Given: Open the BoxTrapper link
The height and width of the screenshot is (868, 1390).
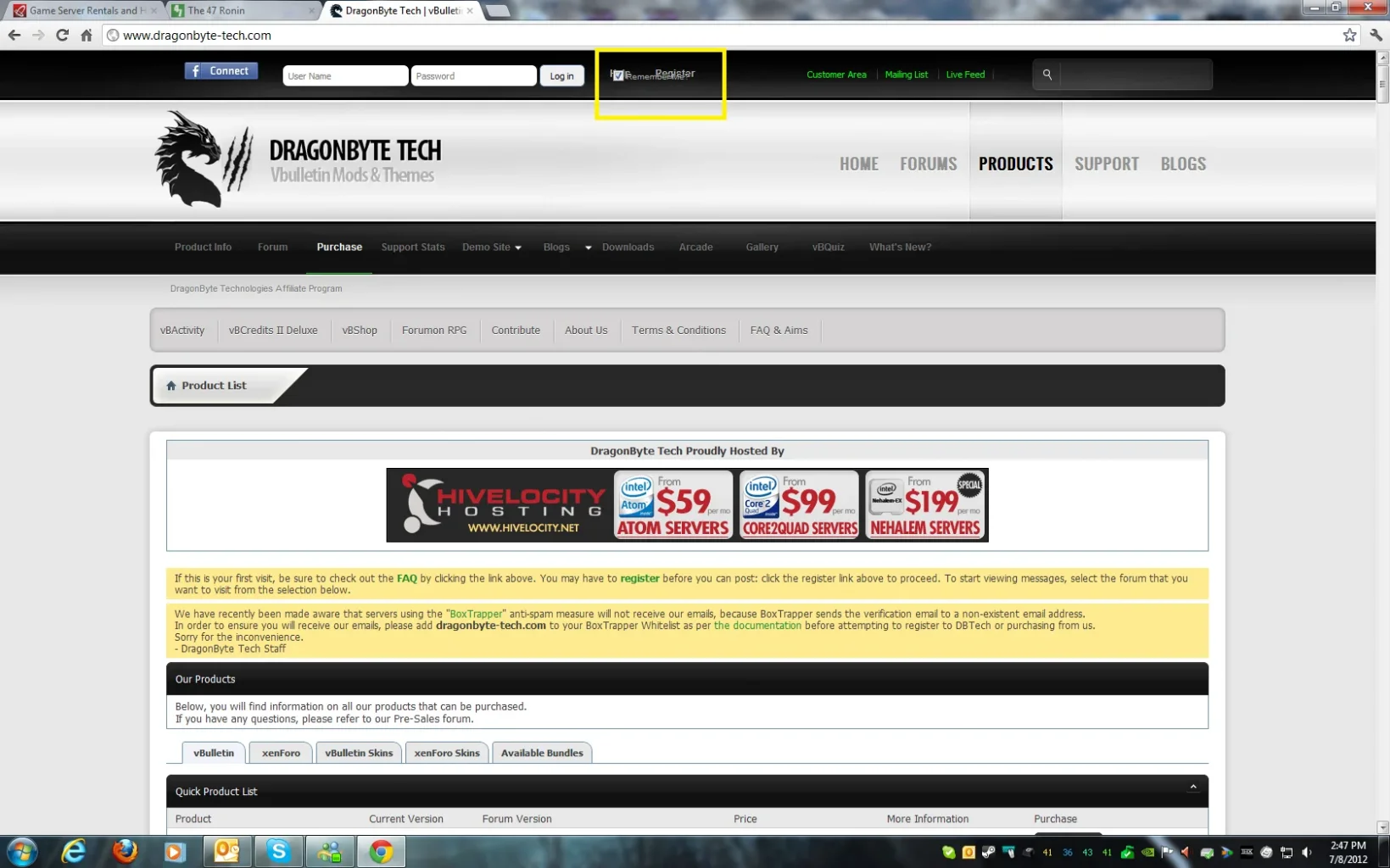Looking at the screenshot, I should point(476,614).
